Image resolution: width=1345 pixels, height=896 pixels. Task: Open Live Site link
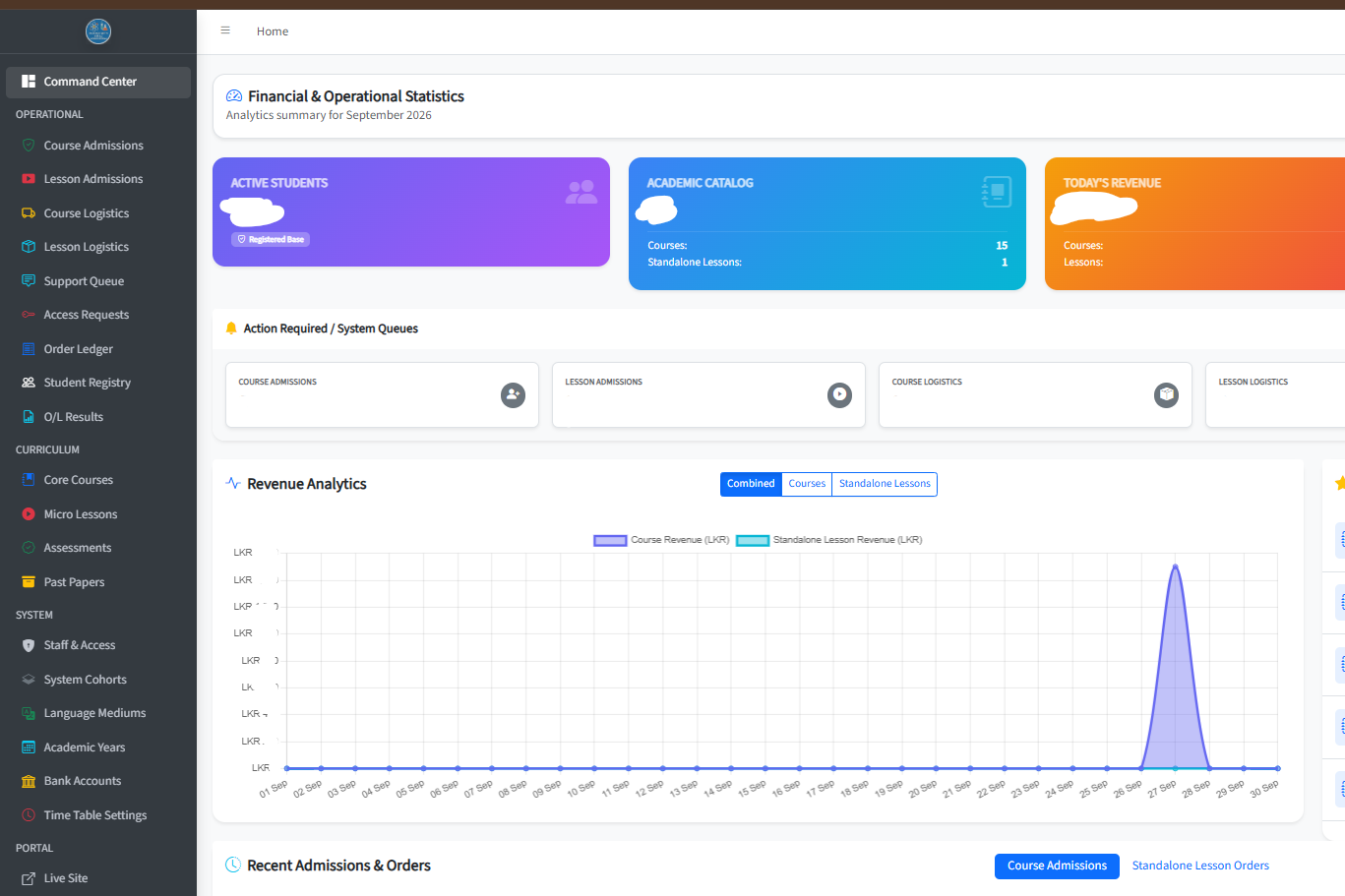tap(98, 878)
